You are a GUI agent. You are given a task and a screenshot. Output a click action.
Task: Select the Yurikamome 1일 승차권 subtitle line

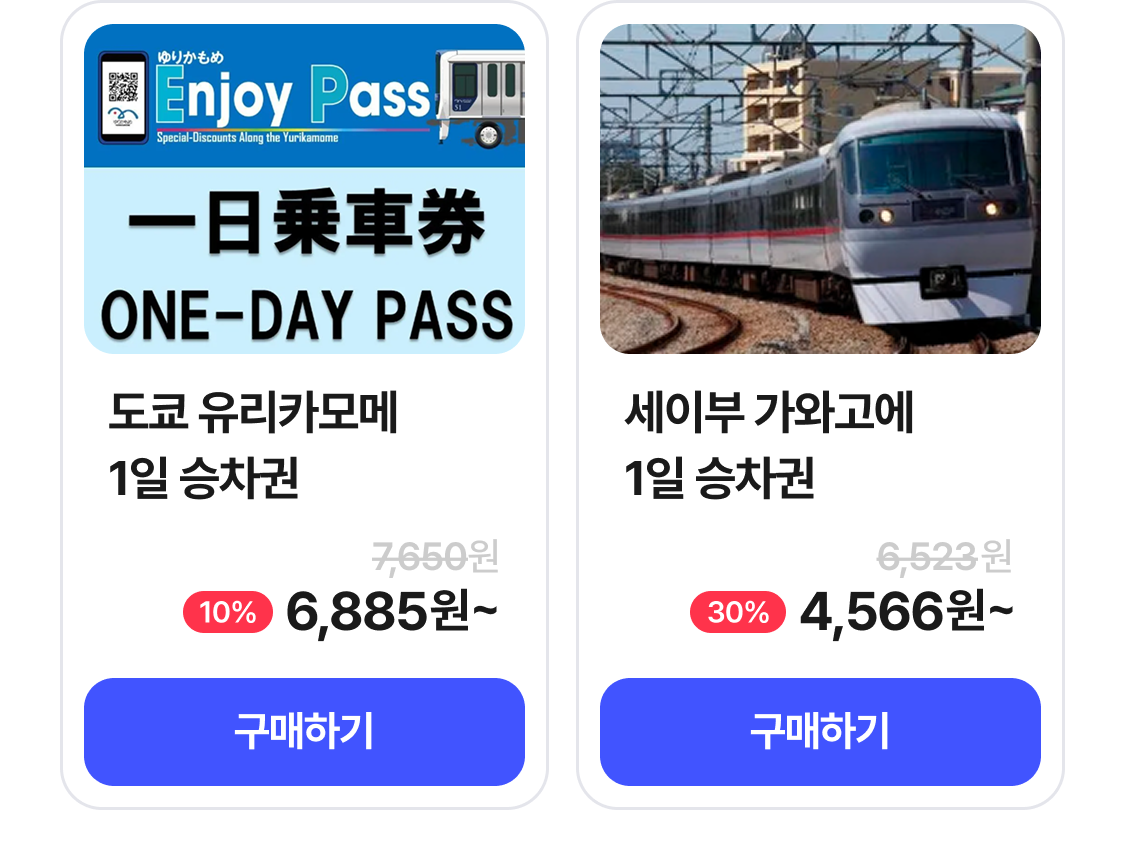coord(204,479)
